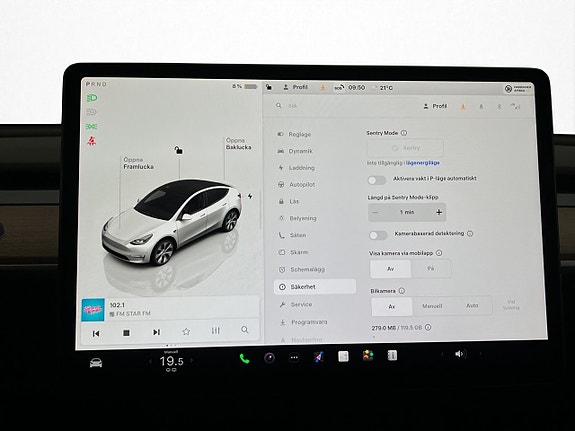
Task: Tap the passenger airbag status icon
Action: point(518,89)
